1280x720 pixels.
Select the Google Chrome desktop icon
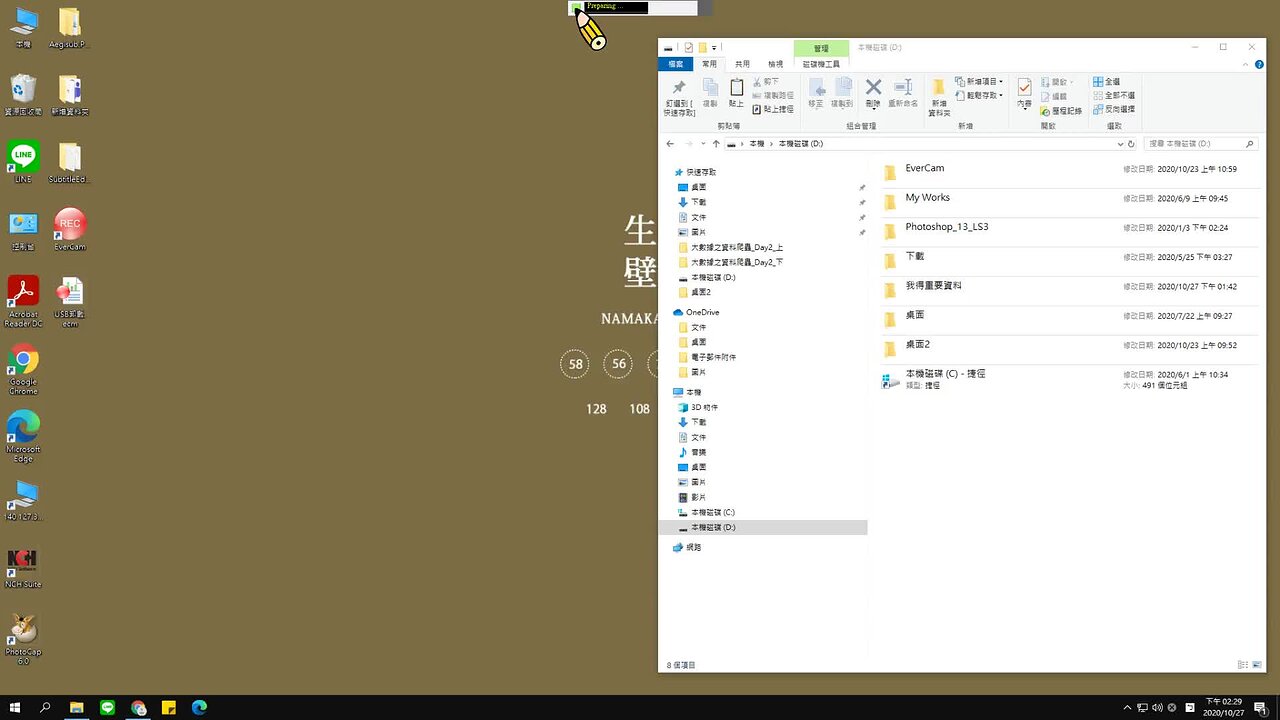(x=23, y=369)
